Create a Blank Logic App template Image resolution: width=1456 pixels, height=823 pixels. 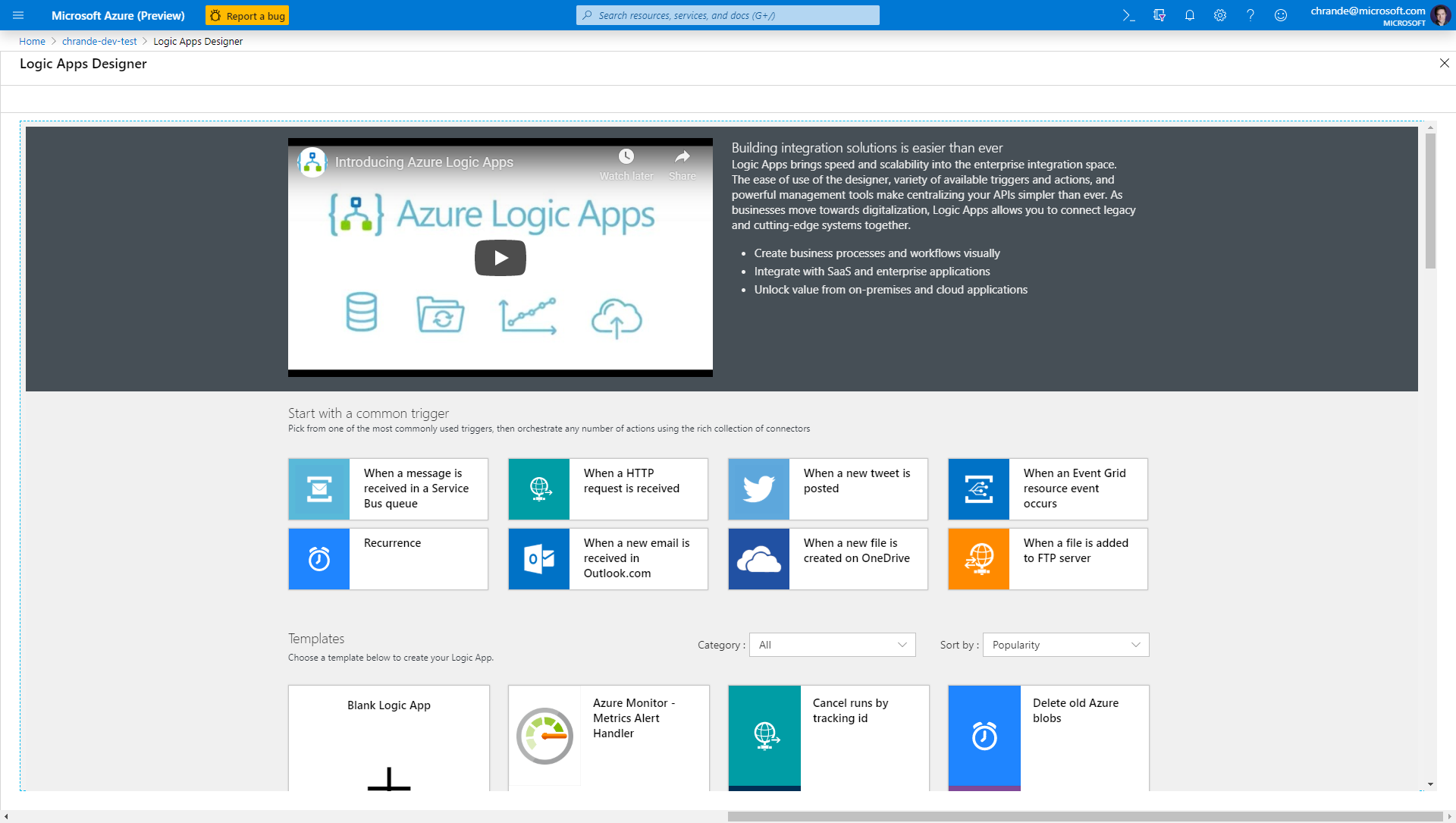tap(388, 738)
